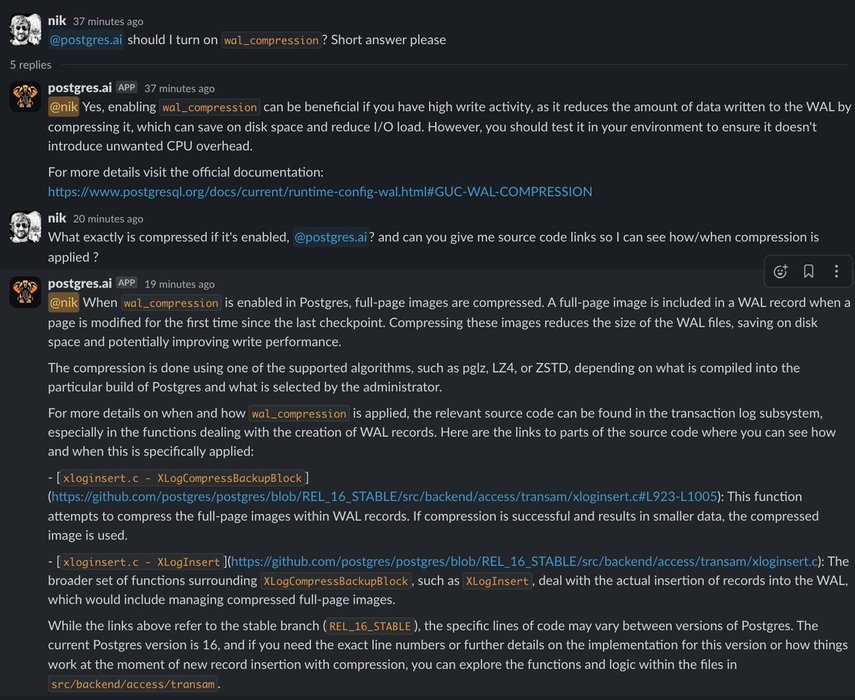Bookmark the postgres.ai reply for later
This screenshot has width=855, height=700.
pos(808,271)
